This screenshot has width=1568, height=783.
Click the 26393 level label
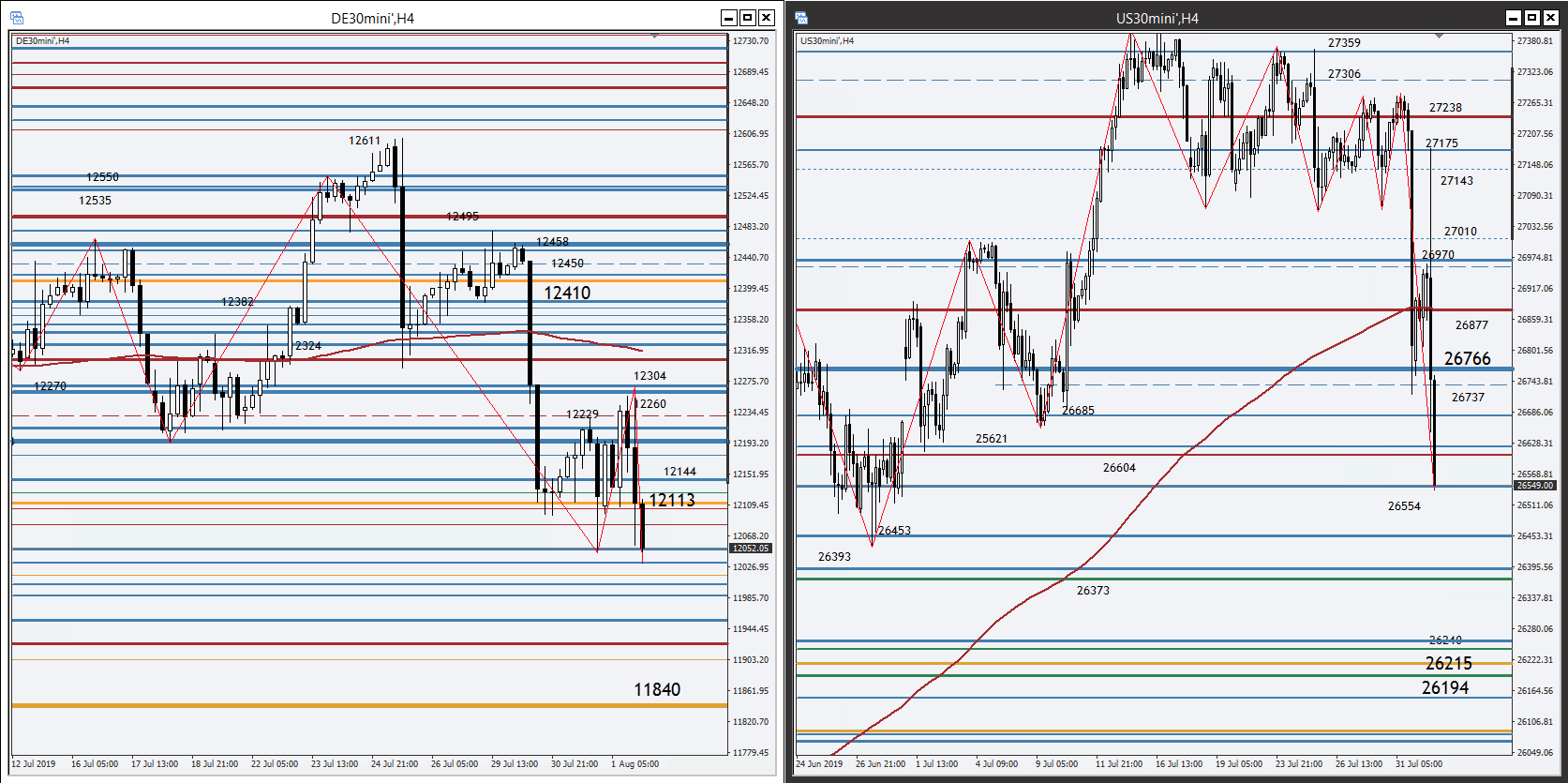coord(834,557)
